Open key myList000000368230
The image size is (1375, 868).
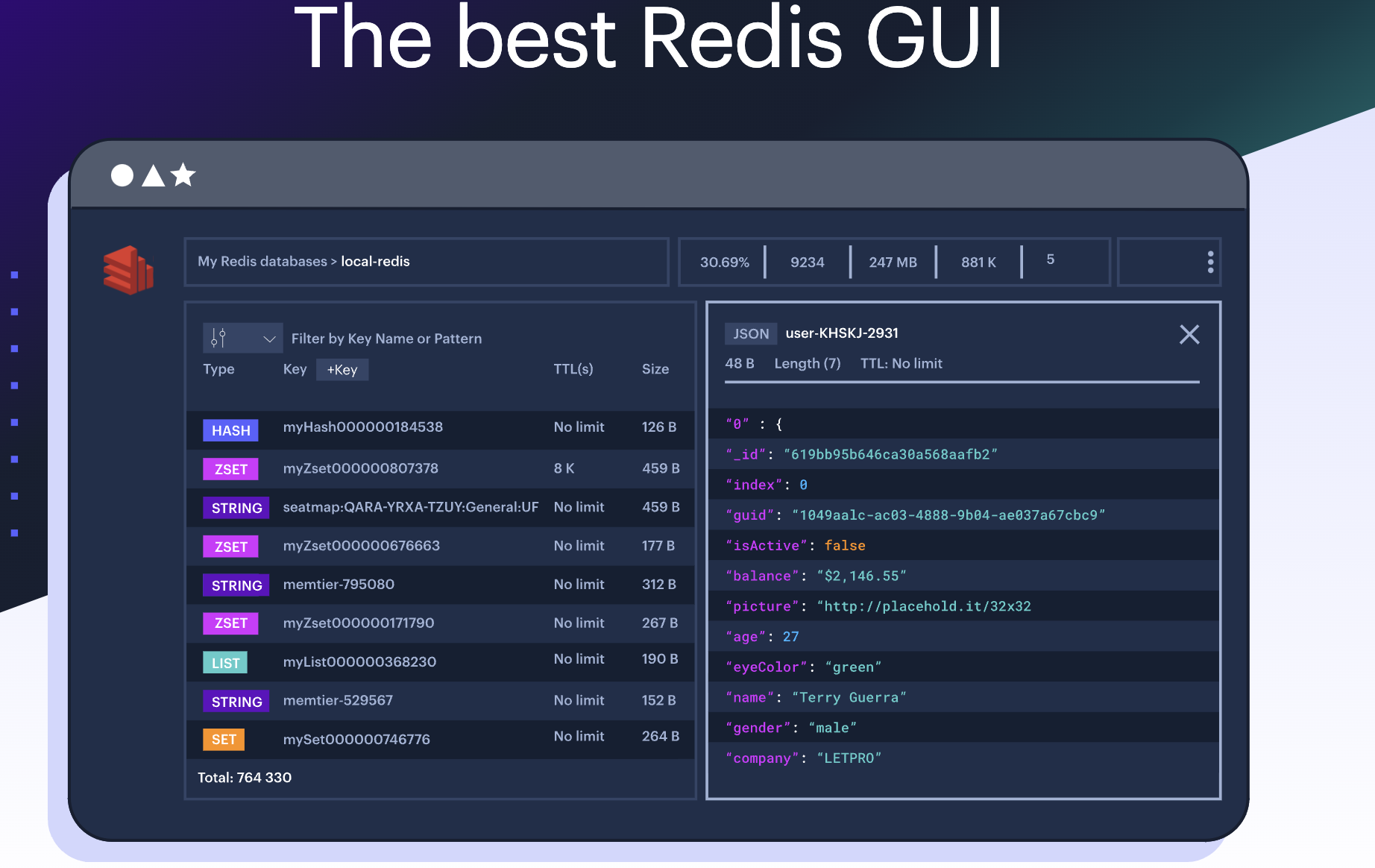[359, 662]
